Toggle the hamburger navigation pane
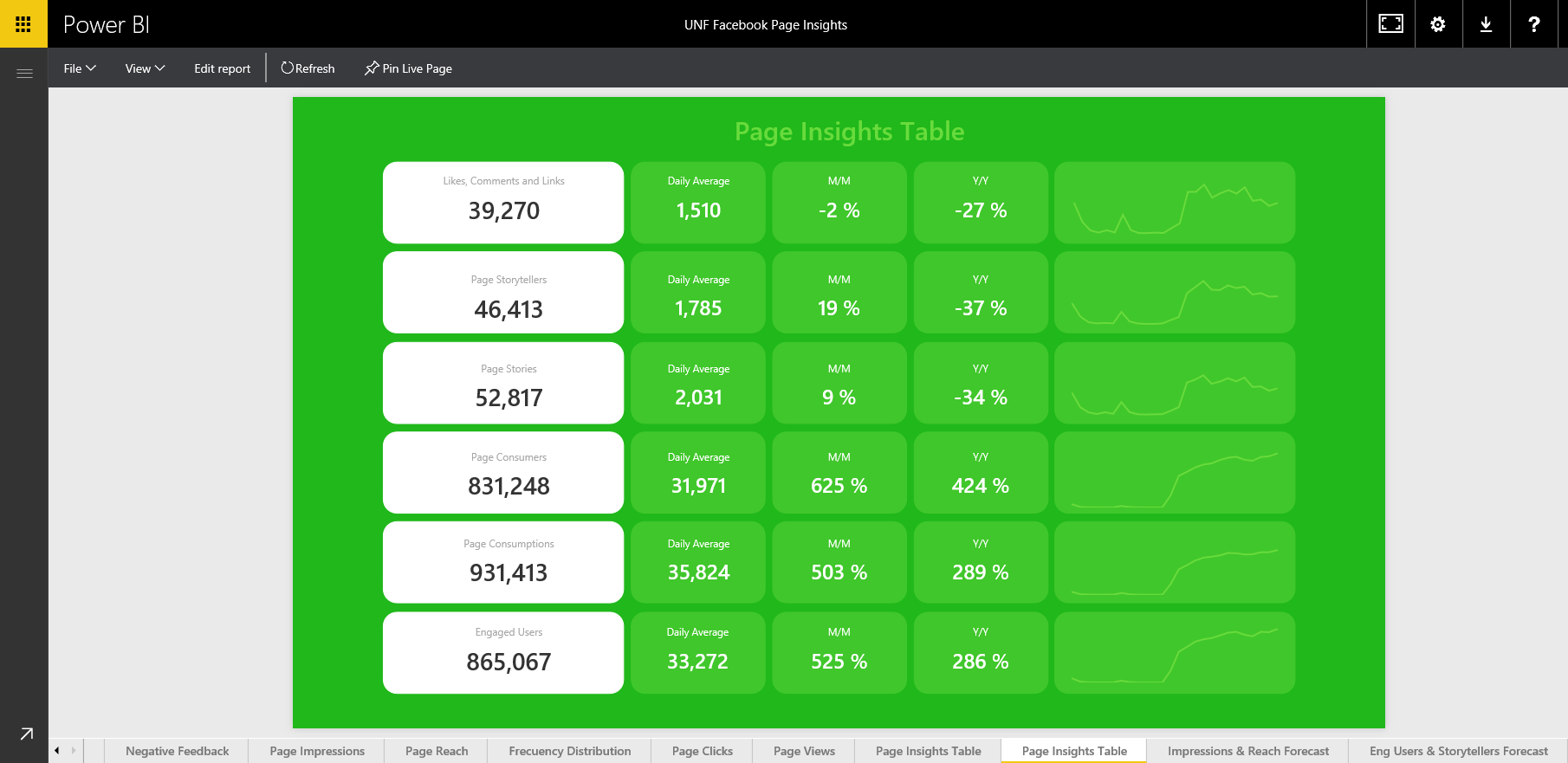The height and width of the screenshot is (763, 1568). 24,74
